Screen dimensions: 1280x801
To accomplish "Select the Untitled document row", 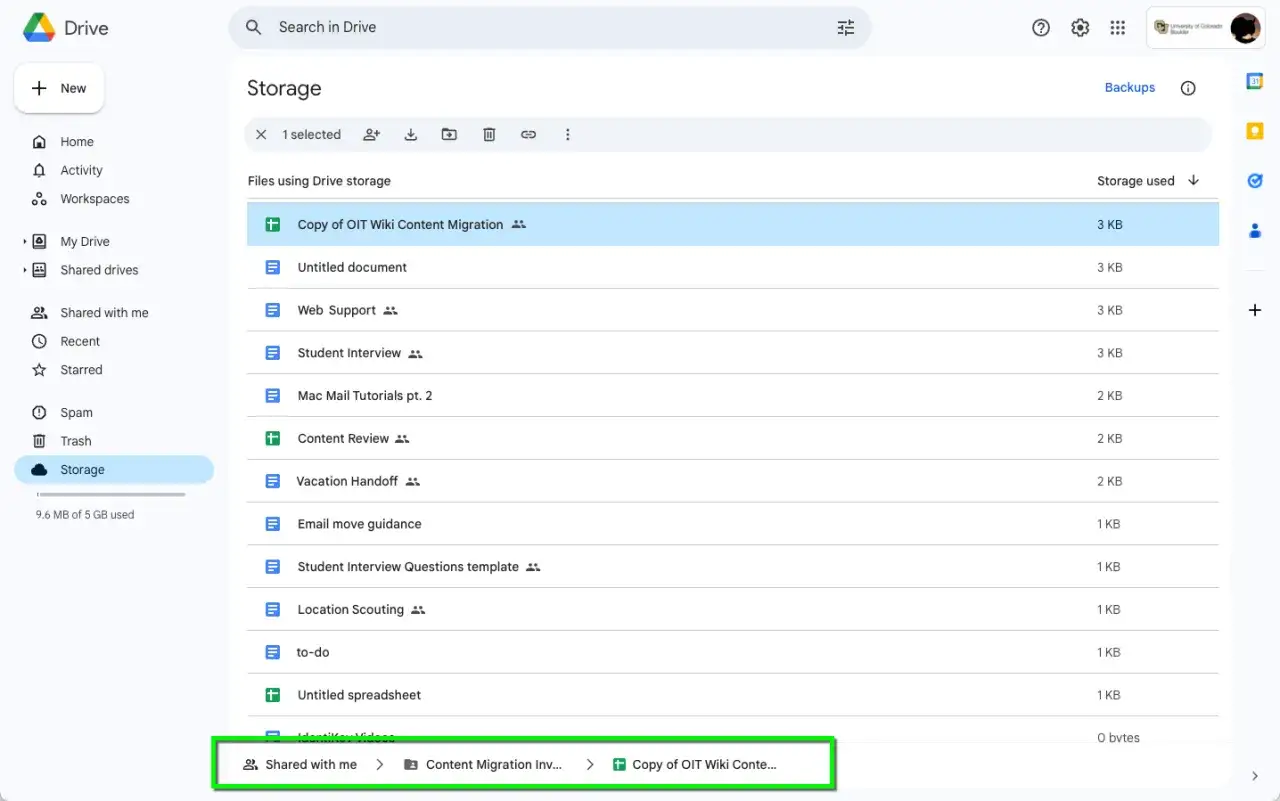I will pyautogui.click(x=733, y=267).
